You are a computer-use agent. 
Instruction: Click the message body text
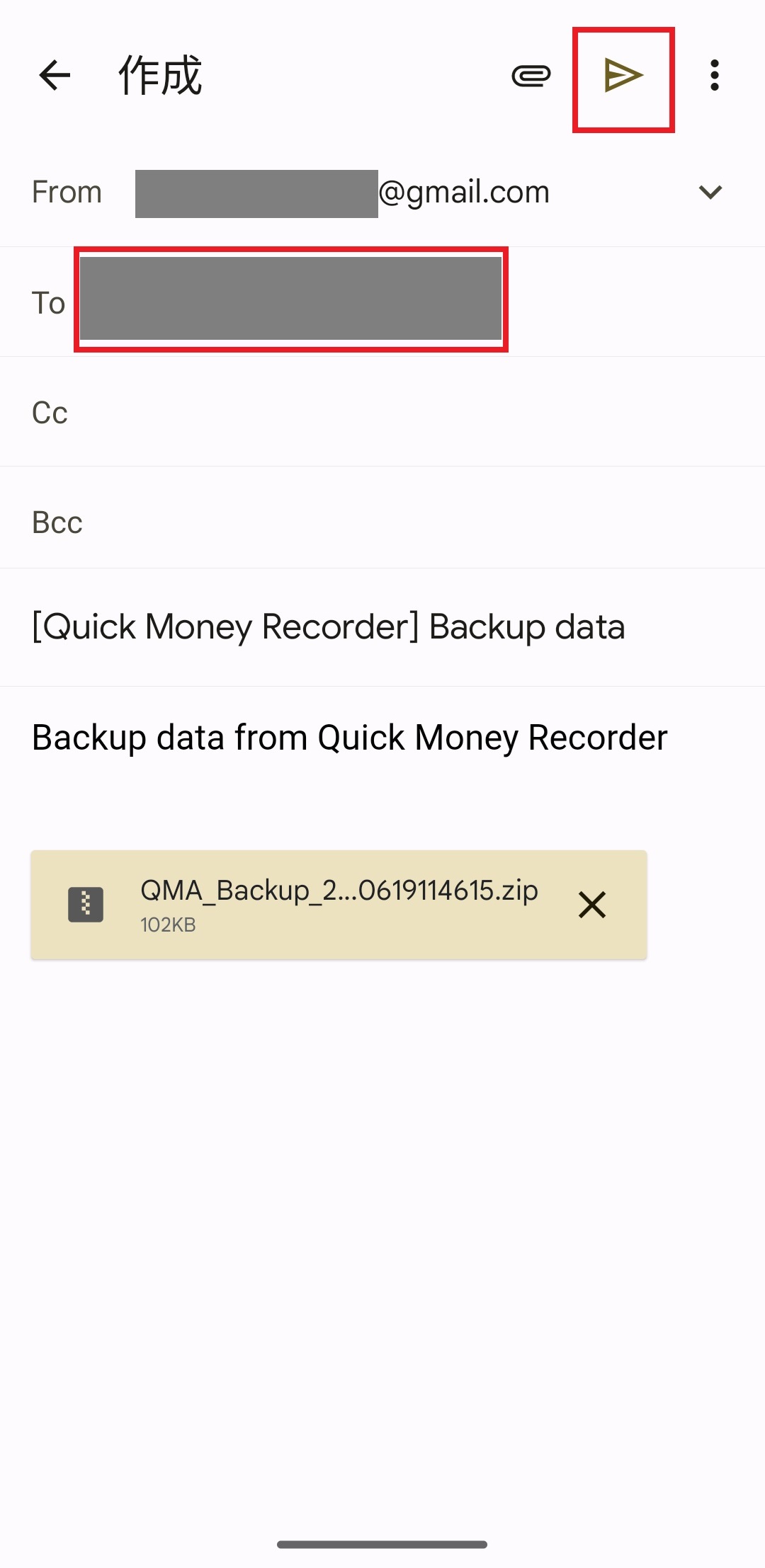(350, 738)
